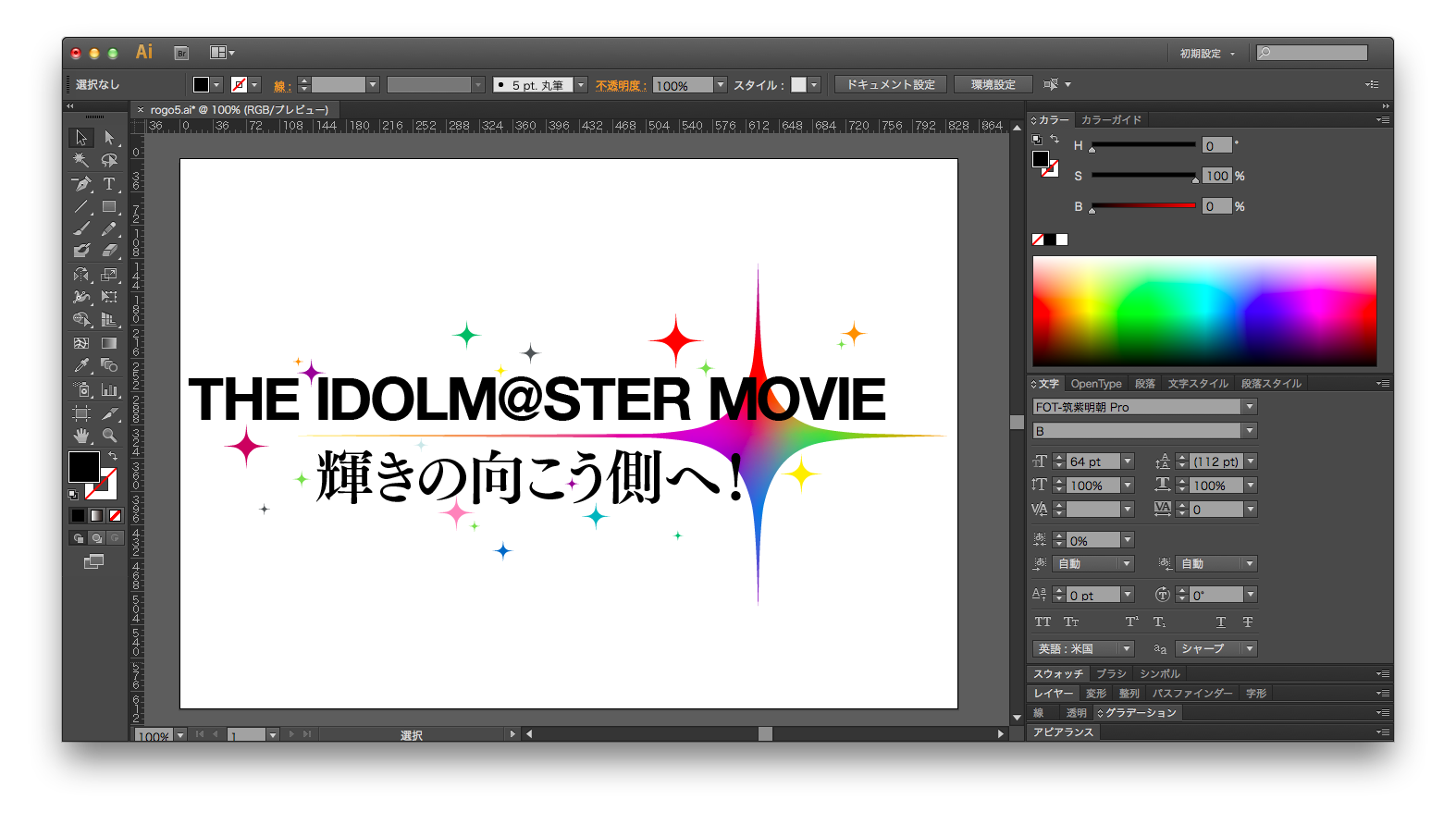Swap fill and stroke arrow icon
The width and height of the screenshot is (1456, 824).
click(x=113, y=456)
